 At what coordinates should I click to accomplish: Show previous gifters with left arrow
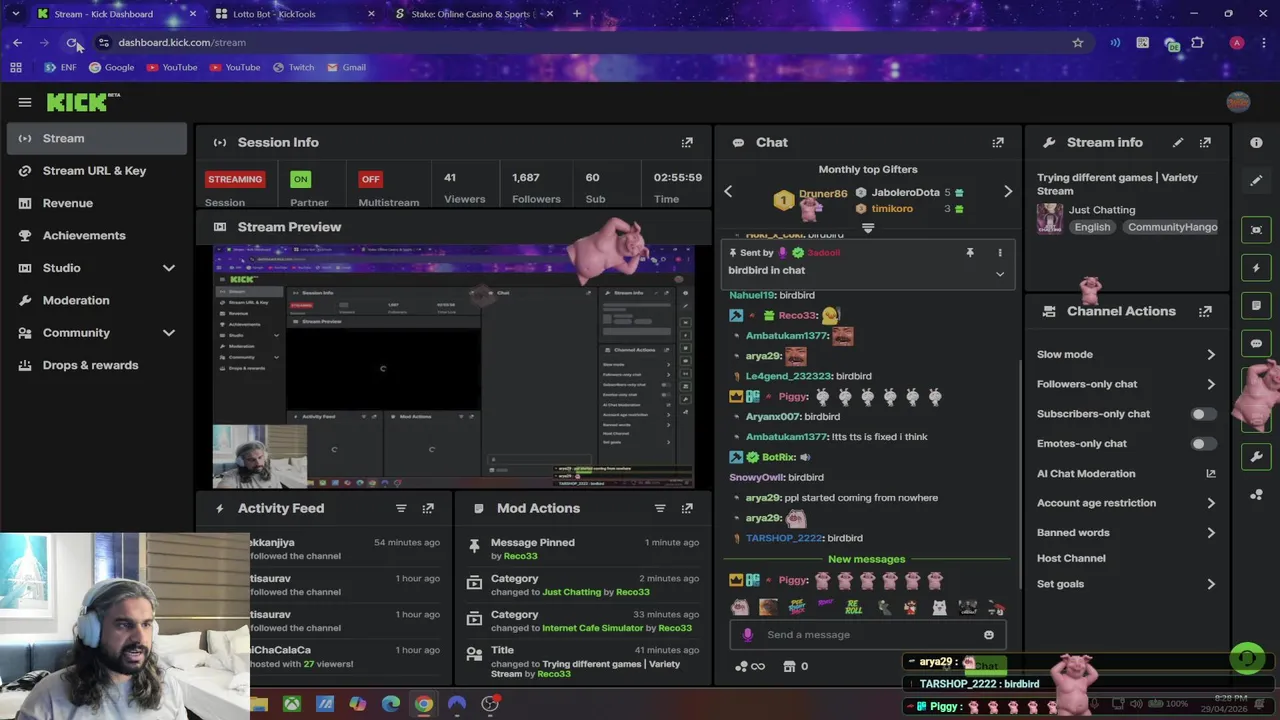pos(728,191)
